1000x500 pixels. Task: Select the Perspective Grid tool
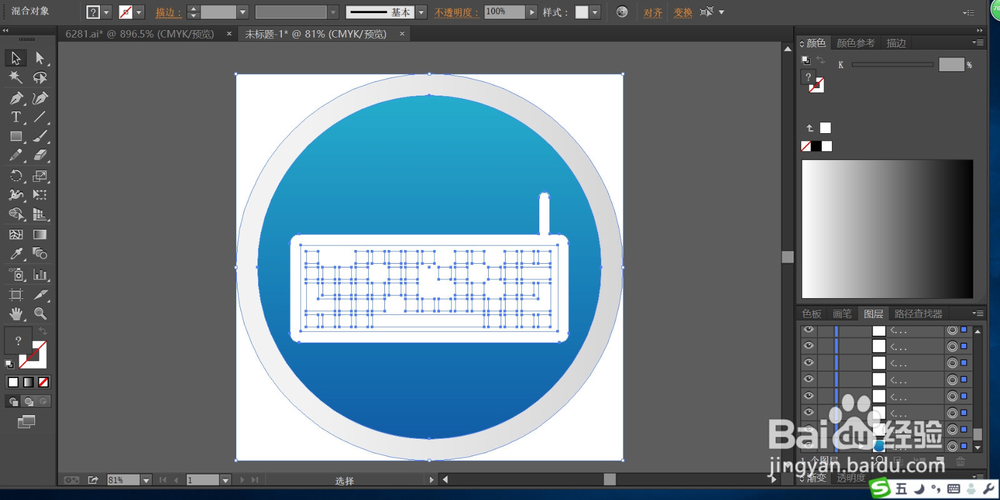tap(40, 214)
